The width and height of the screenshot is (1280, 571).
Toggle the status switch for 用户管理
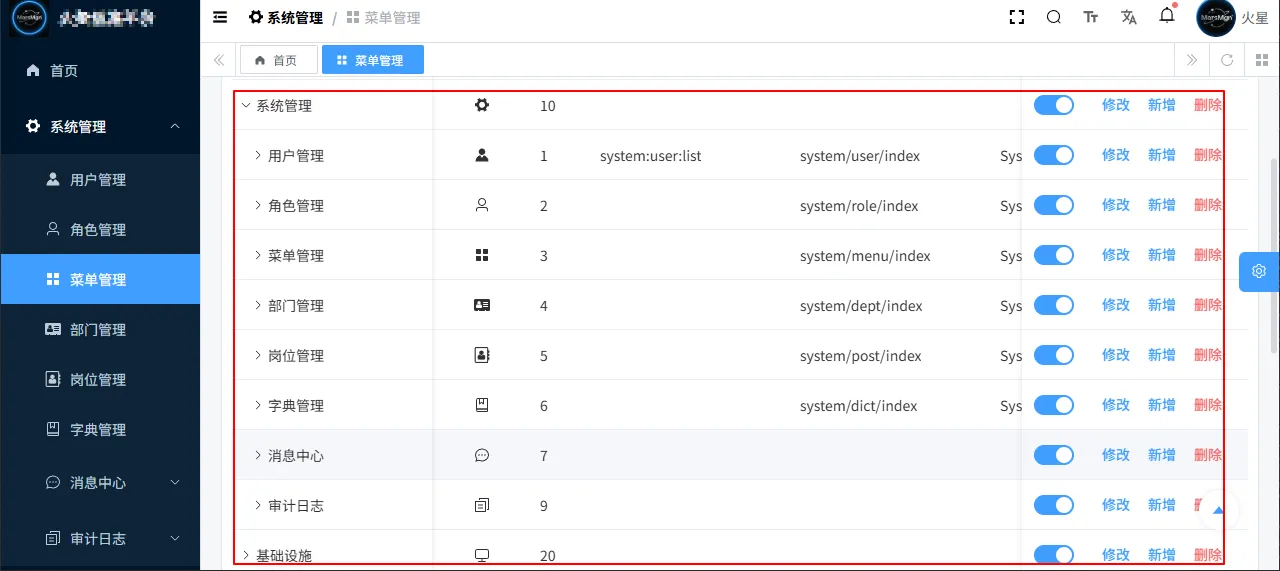coord(1053,155)
